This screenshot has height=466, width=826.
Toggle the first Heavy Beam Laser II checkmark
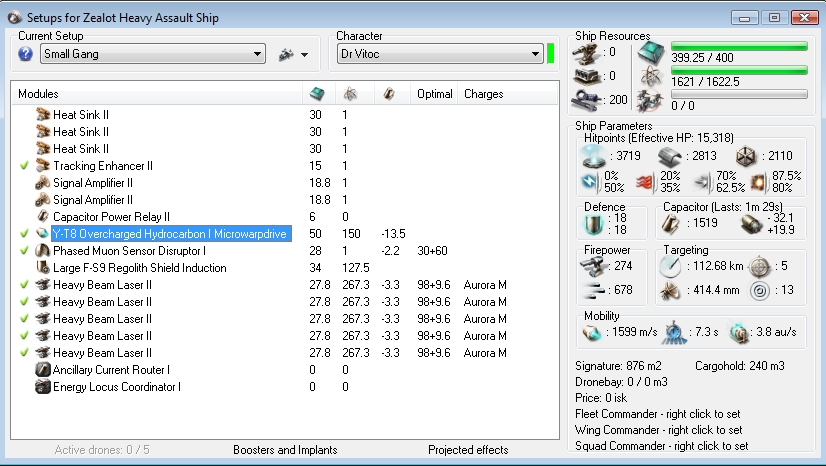click(x=24, y=285)
